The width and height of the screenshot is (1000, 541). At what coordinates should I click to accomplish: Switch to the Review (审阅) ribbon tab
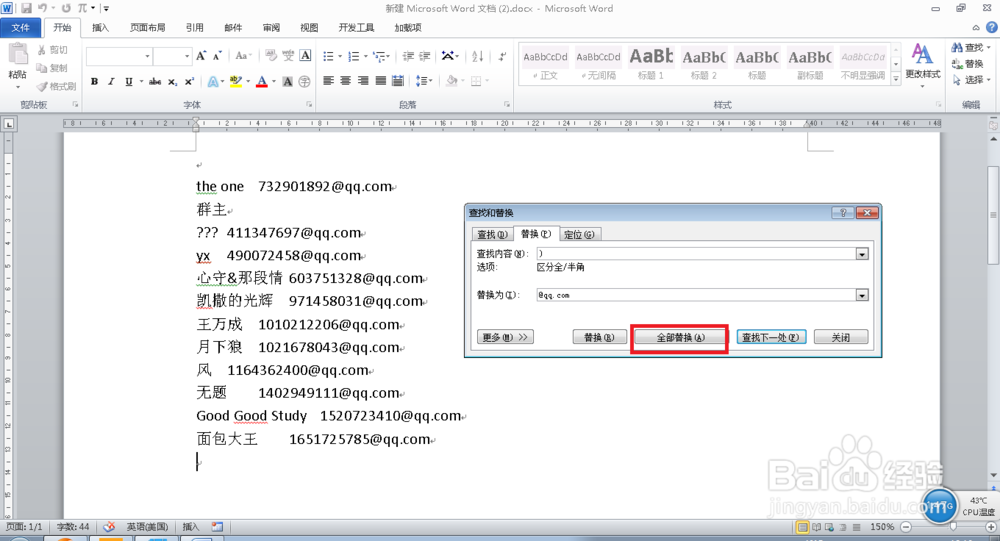click(271, 27)
